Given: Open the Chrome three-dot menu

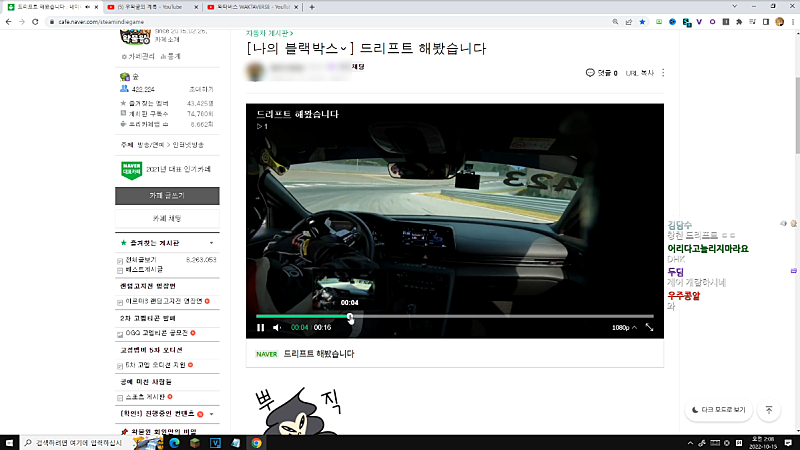Looking at the screenshot, I should 793,22.
